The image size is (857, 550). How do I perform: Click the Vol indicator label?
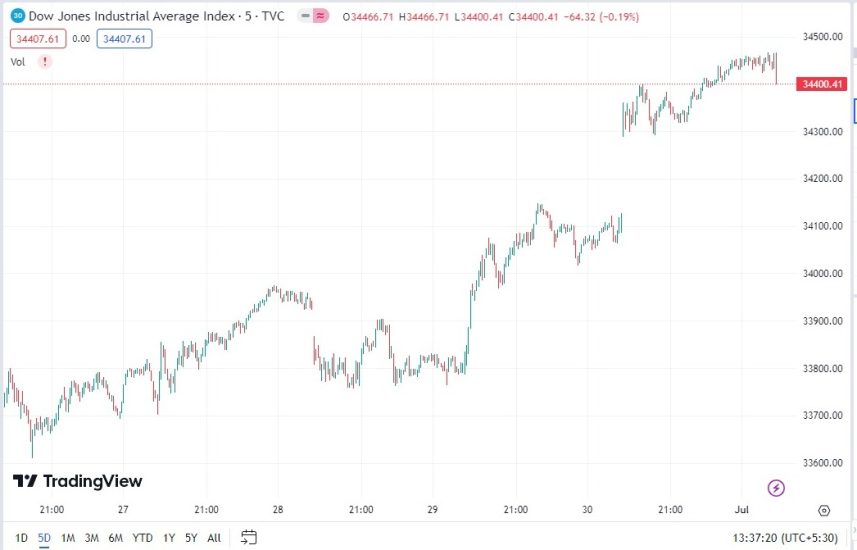18,61
